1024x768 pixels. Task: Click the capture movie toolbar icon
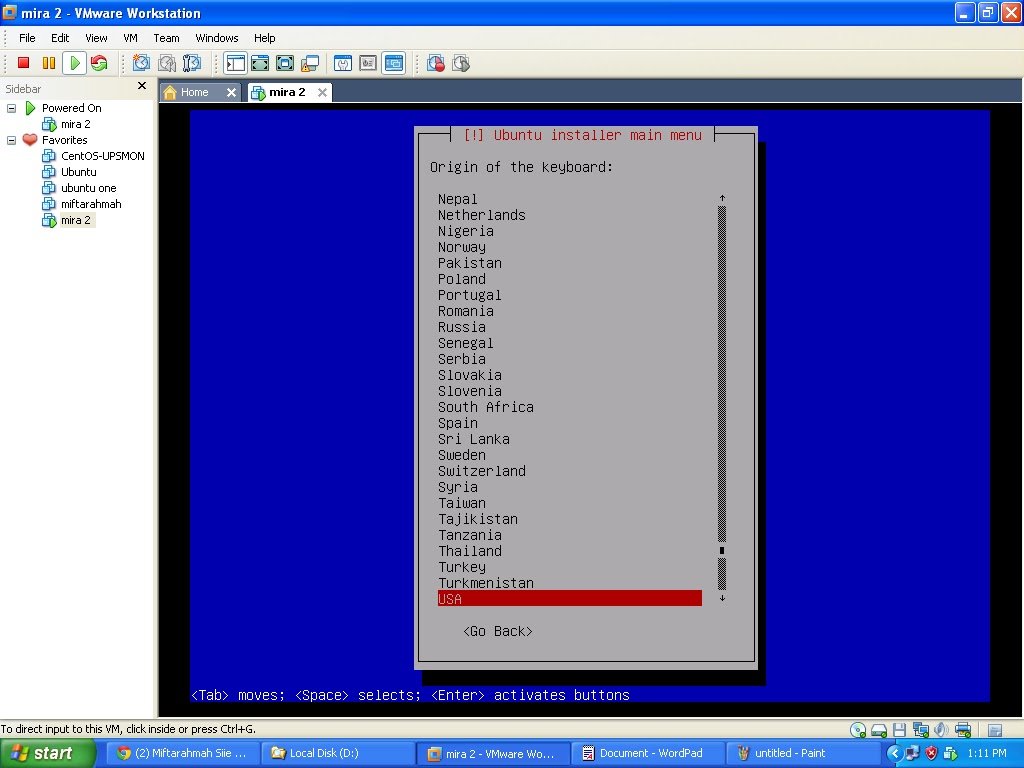436,63
